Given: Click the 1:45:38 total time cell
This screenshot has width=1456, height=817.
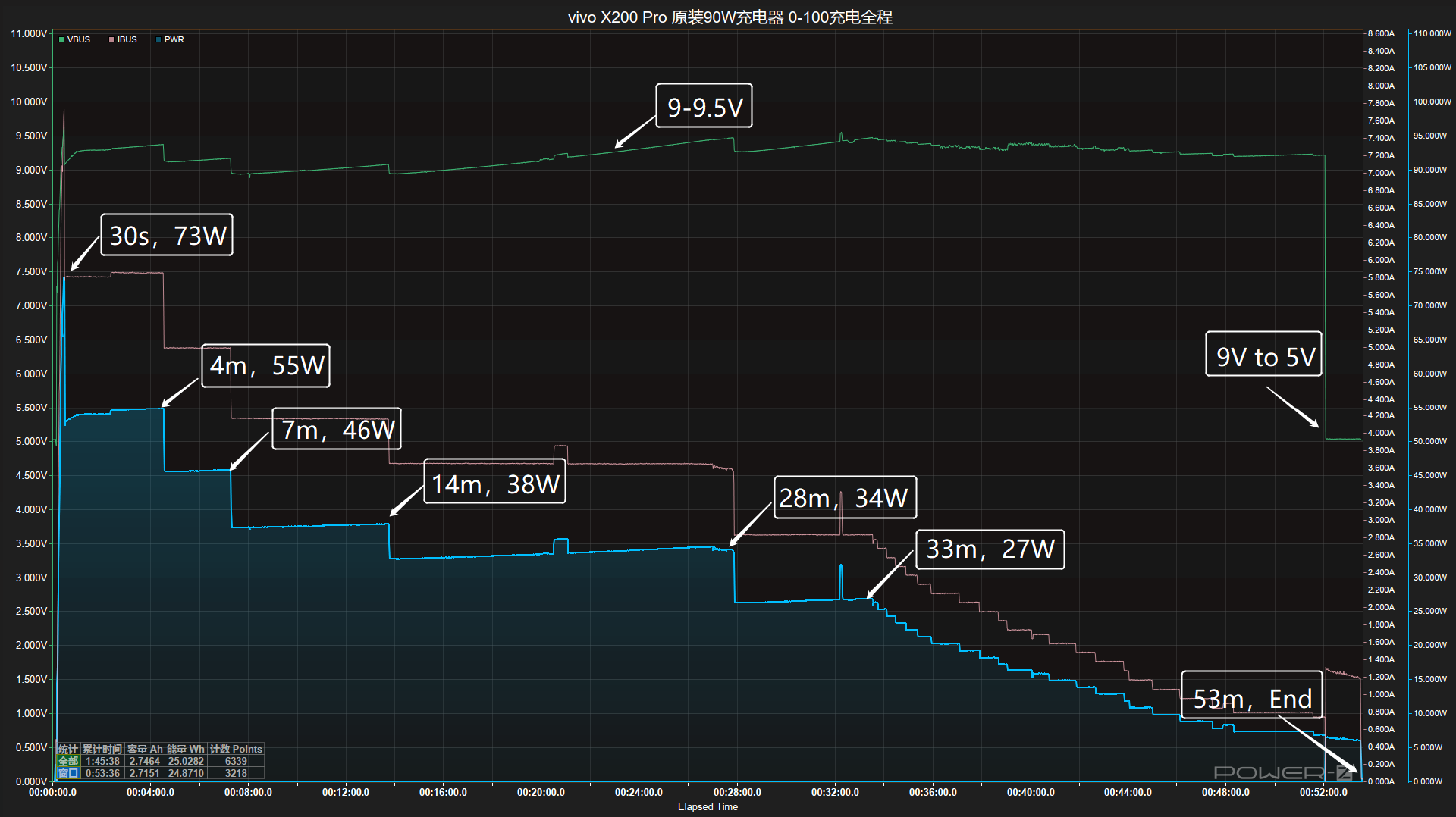Looking at the screenshot, I should 102,761.
